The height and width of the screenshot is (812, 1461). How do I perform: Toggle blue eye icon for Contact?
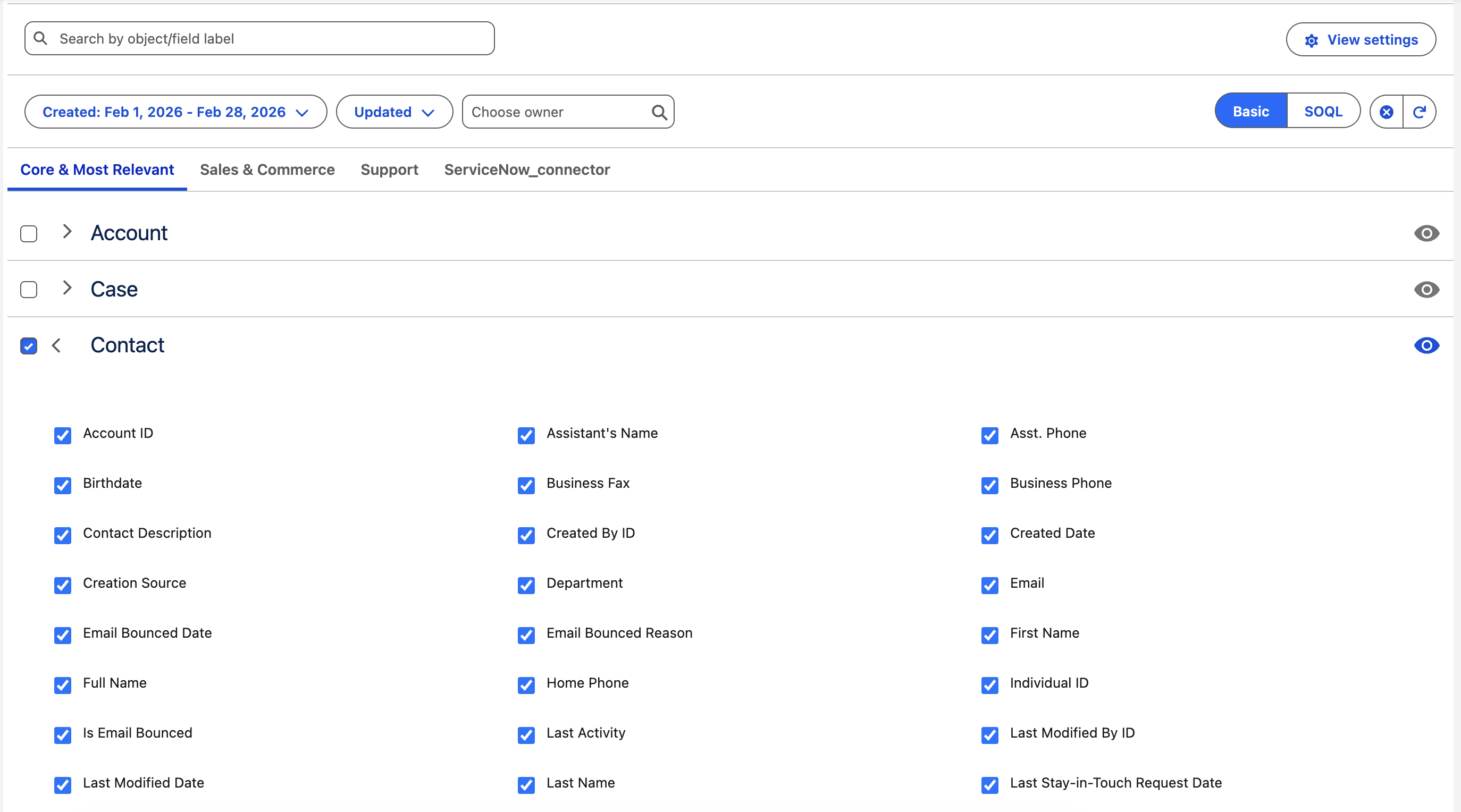tap(1426, 345)
